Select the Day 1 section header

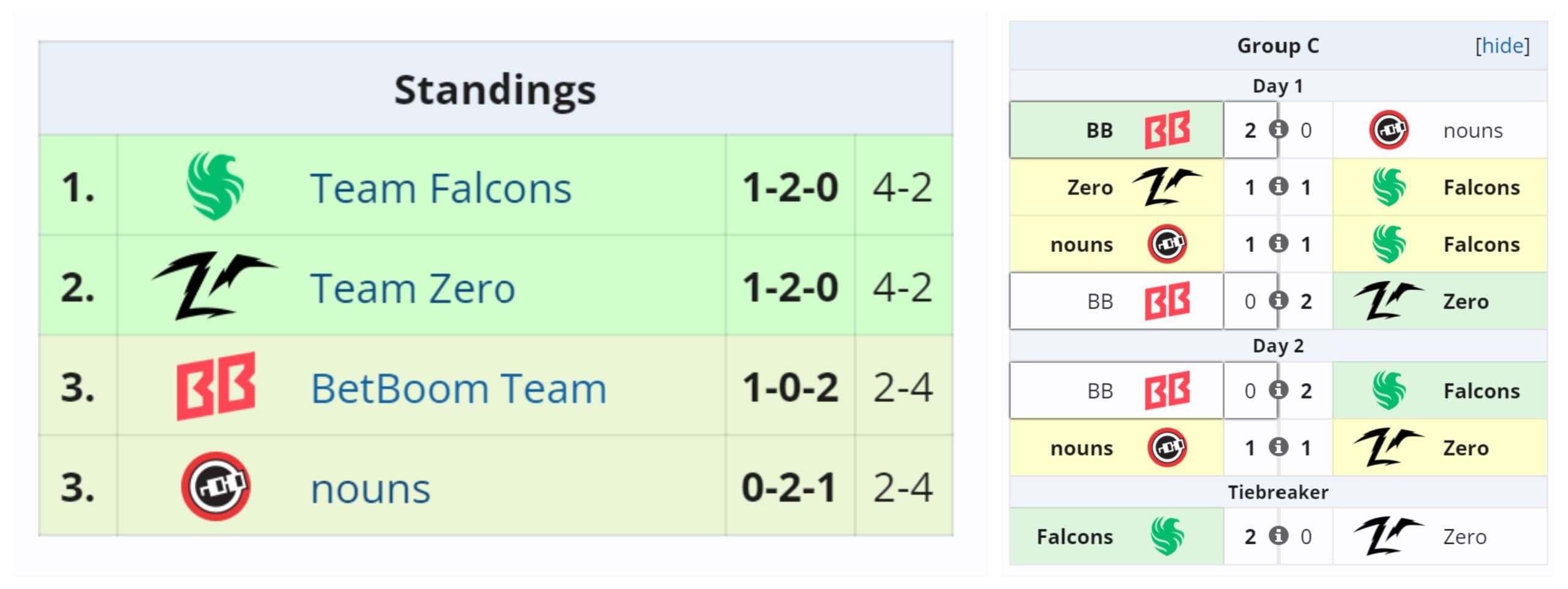click(1277, 86)
